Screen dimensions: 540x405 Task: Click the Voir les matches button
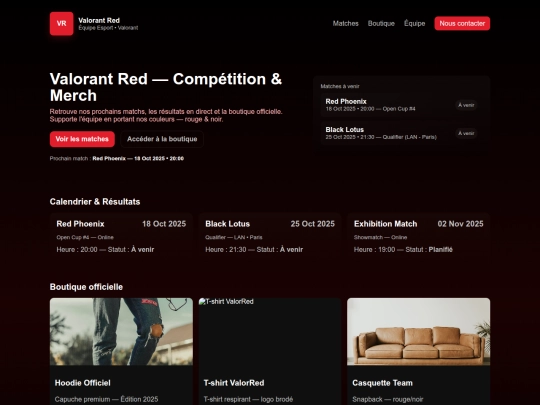pyautogui.click(x=82, y=139)
